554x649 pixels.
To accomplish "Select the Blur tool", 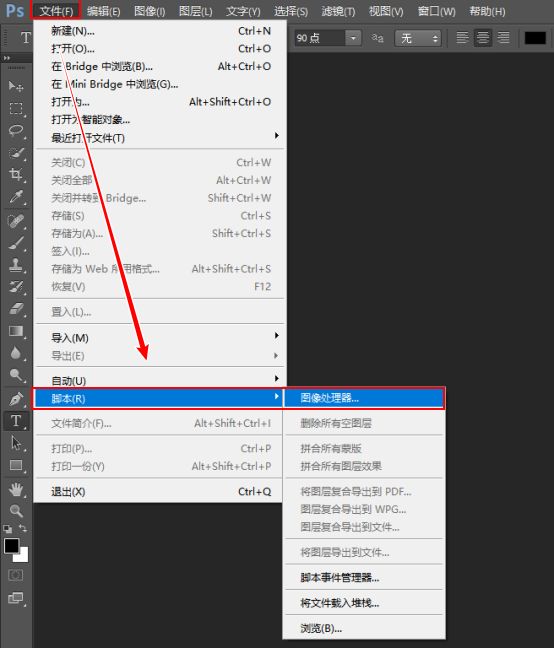I will tap(16, 353).
